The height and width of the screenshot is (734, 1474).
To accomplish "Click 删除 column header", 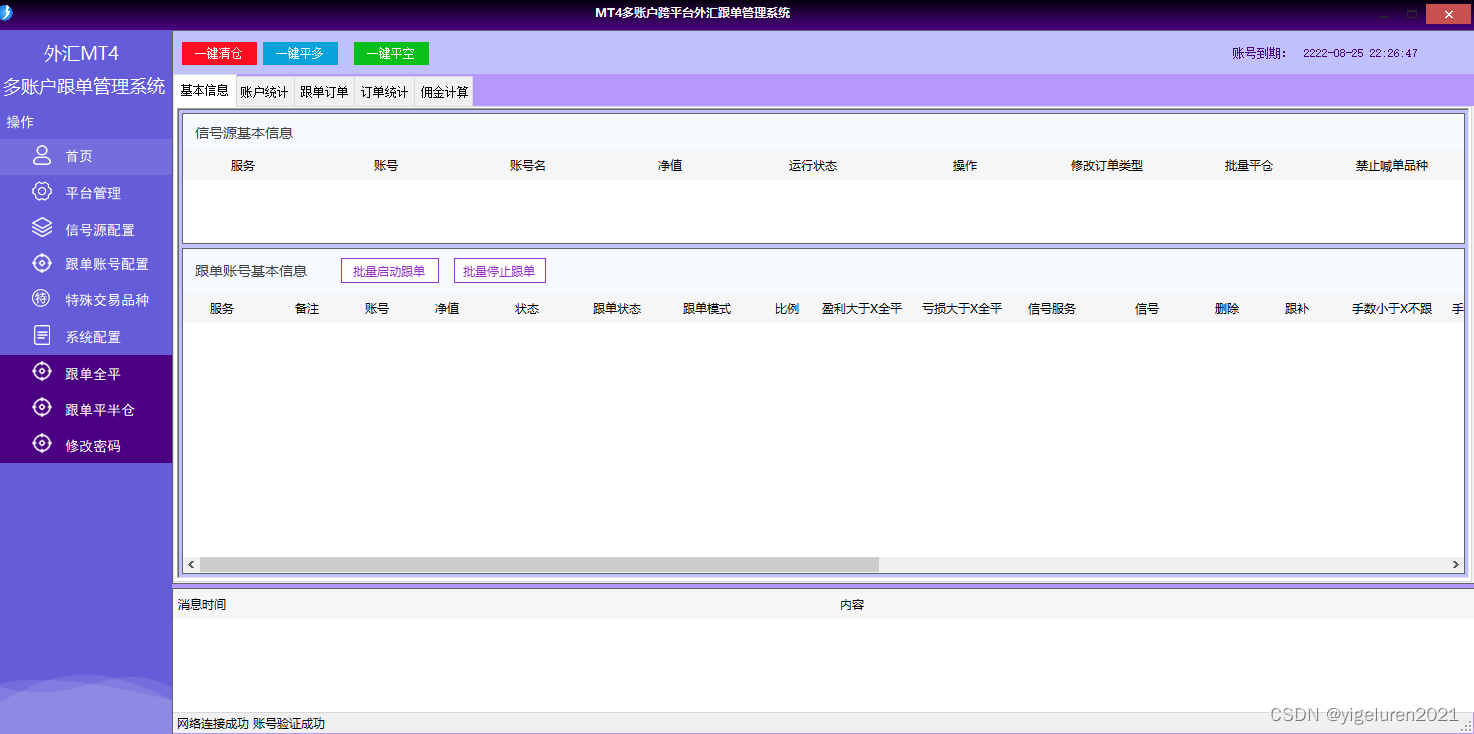I will coord(1227,309).
